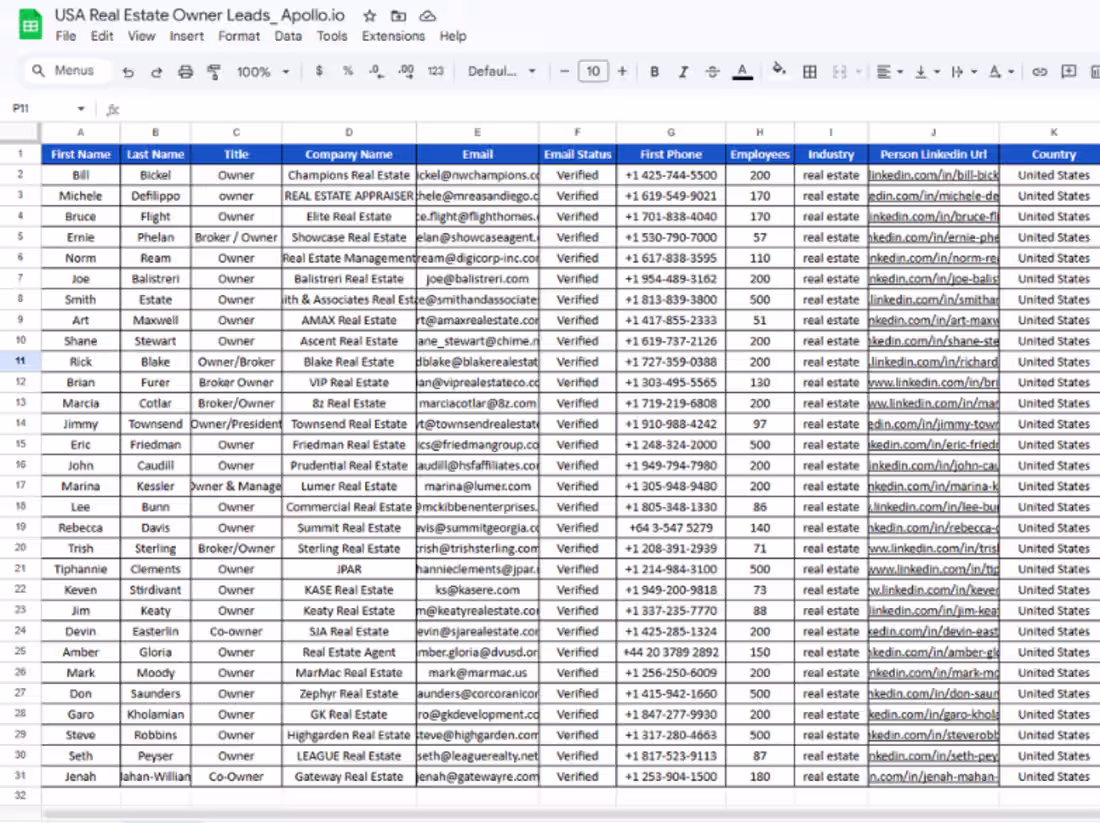Image resolution: width=1100 pixels, height=823 pixels.
Task: Open the Format menu
Action: point(239,36)
